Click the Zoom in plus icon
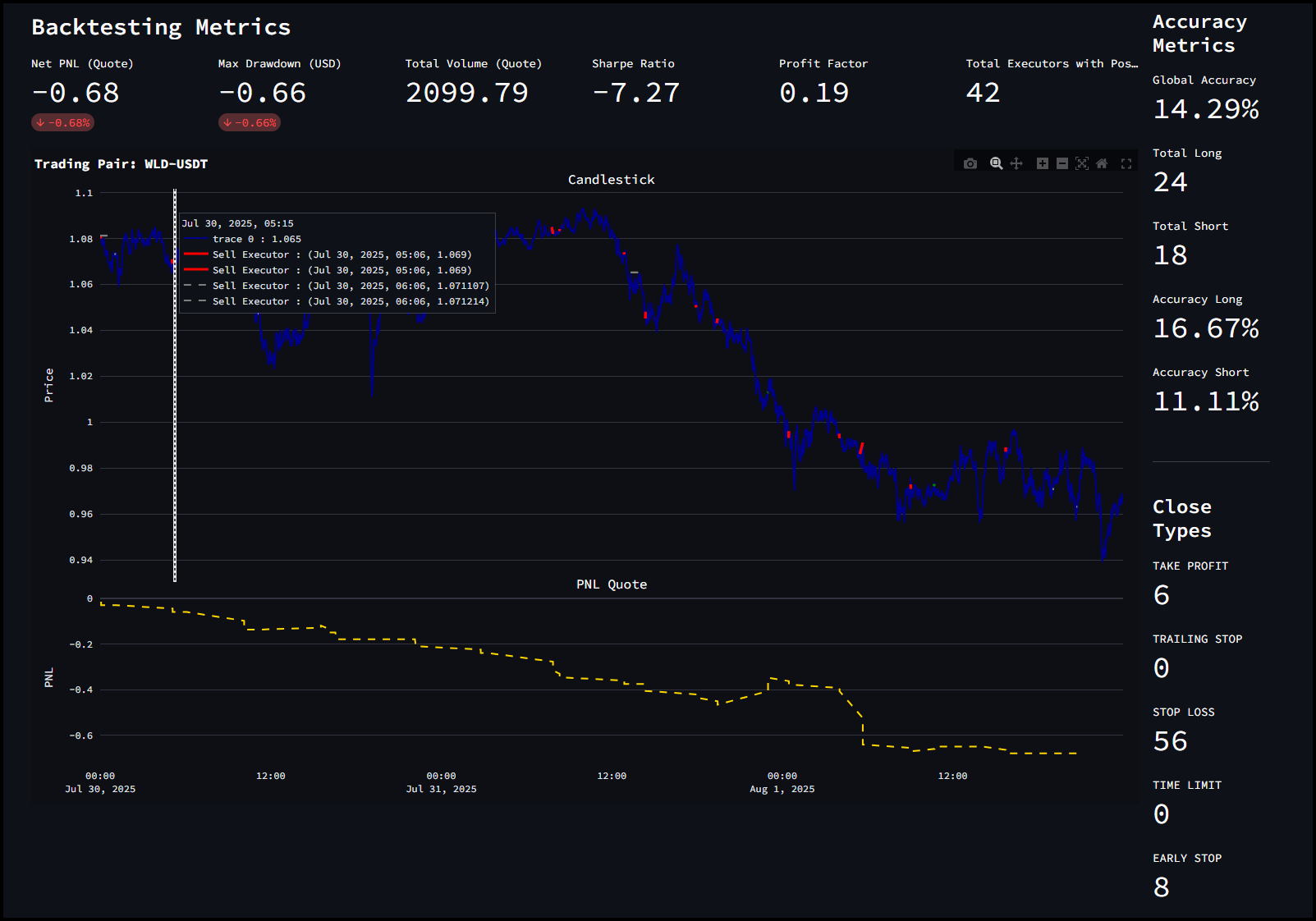This screenshot has height=921, width=1316. coord(1042,163)
